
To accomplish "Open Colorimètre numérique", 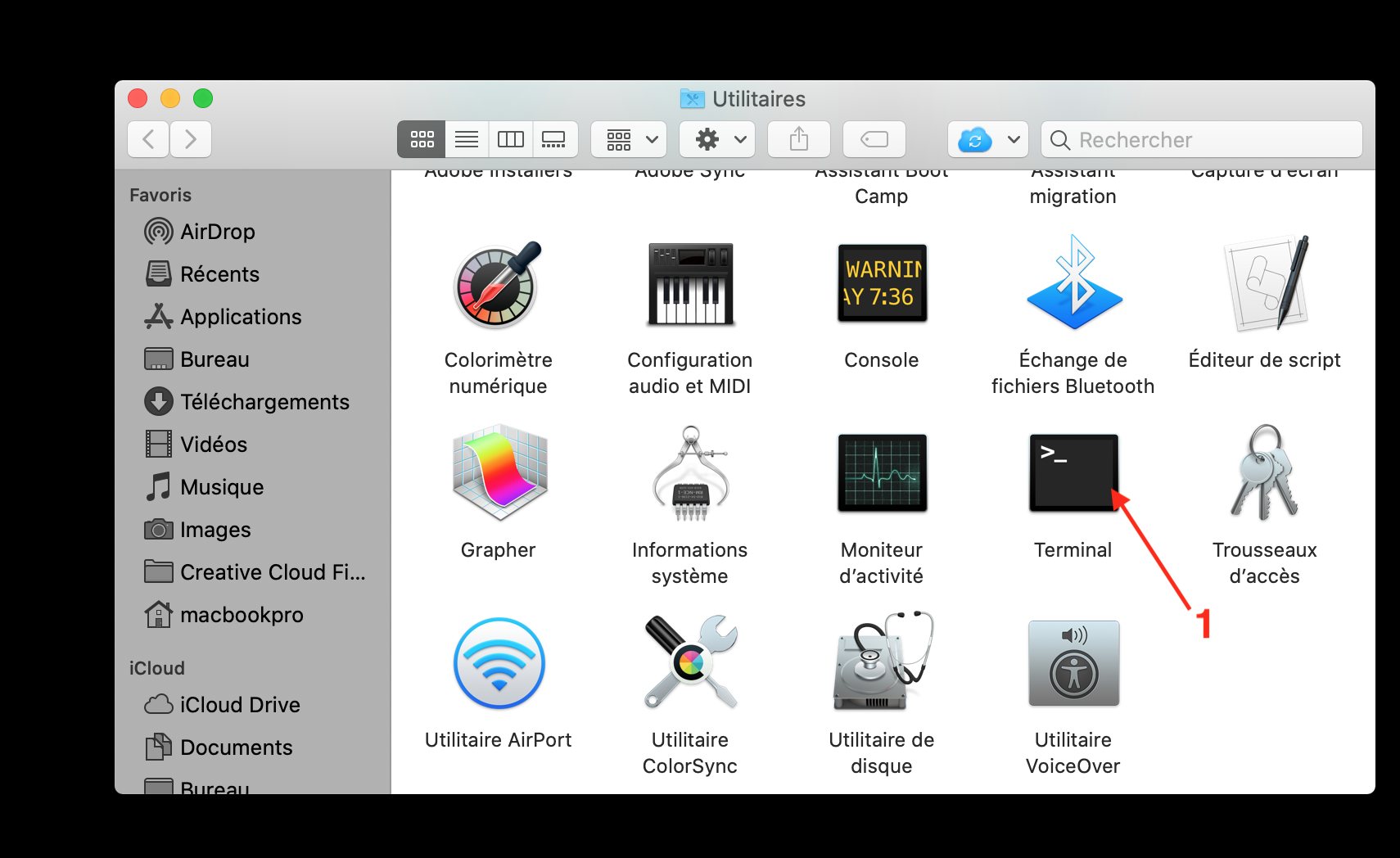I will pyautogui.click(x=498, y=282).
